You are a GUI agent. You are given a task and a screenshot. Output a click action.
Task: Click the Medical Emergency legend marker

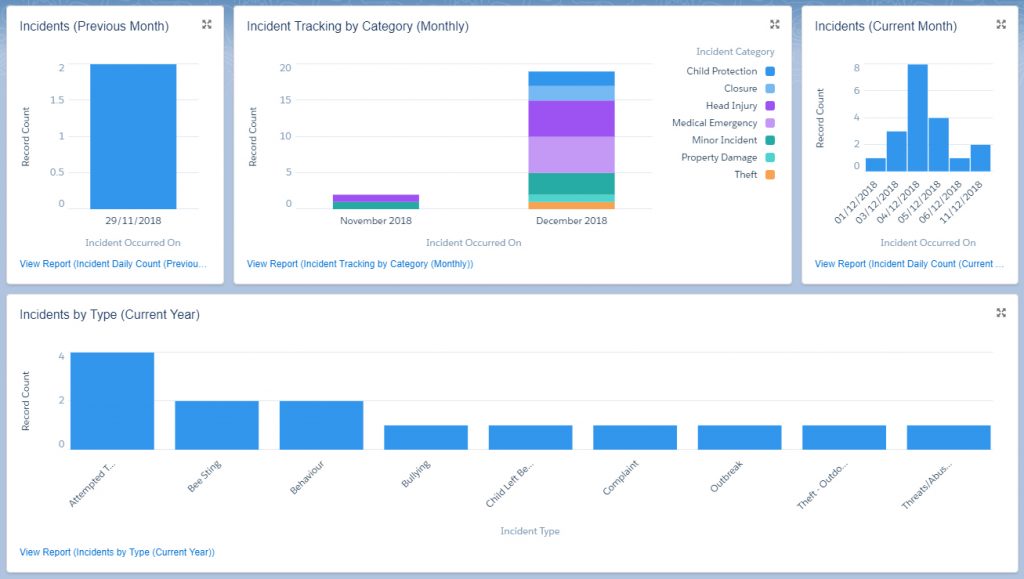(767, 122)
